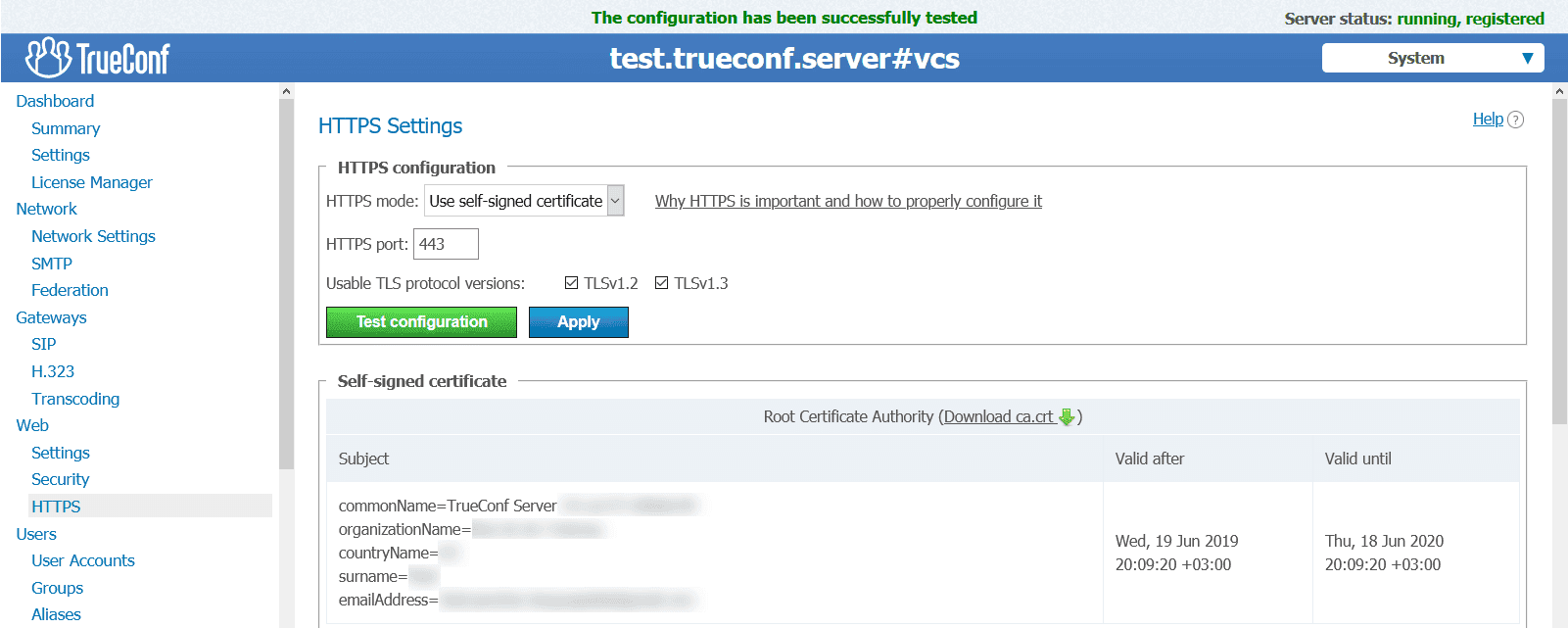Open Federation page

pyautogui.click(x=70, y=290)
